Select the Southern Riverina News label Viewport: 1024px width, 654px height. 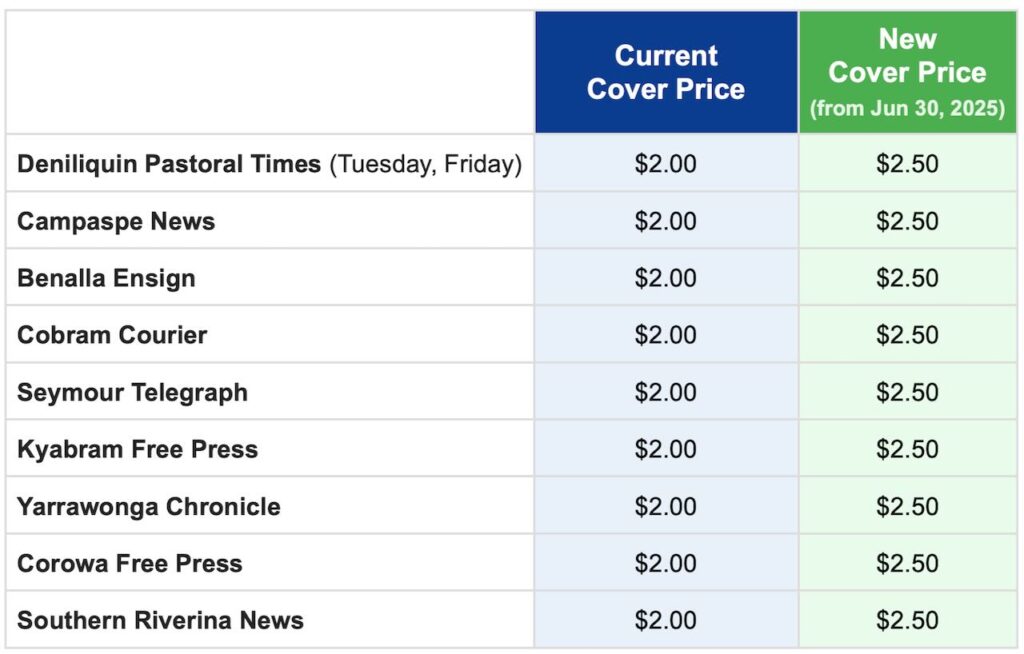[160, 620]
